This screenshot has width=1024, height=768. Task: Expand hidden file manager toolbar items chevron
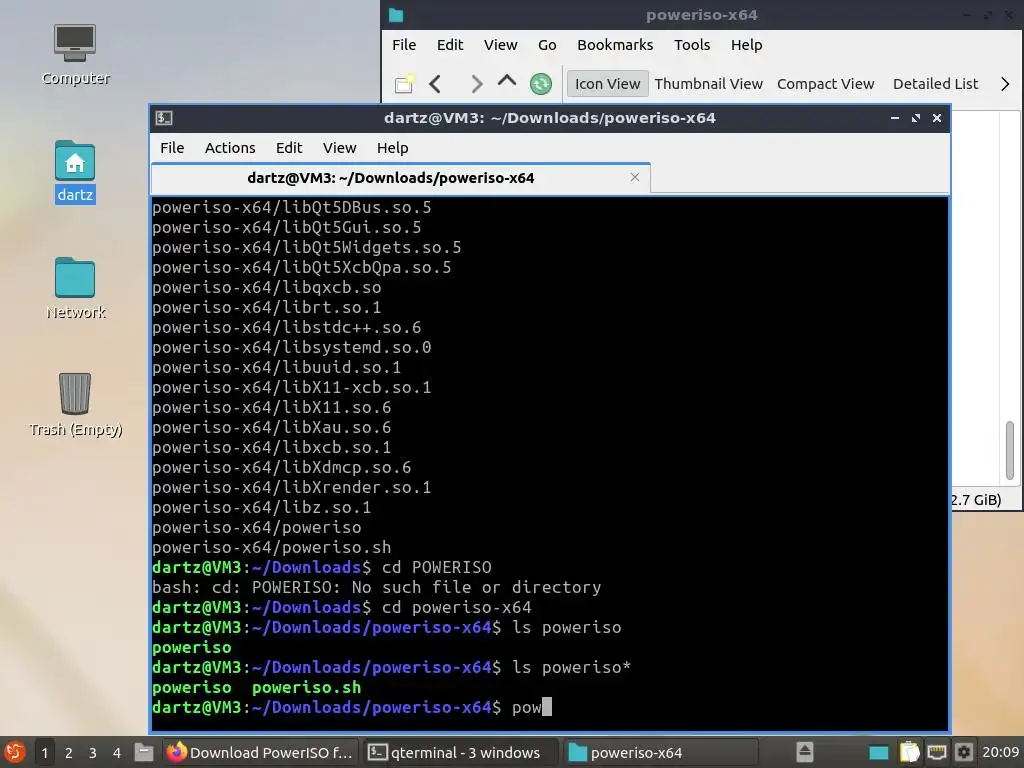1005,84
